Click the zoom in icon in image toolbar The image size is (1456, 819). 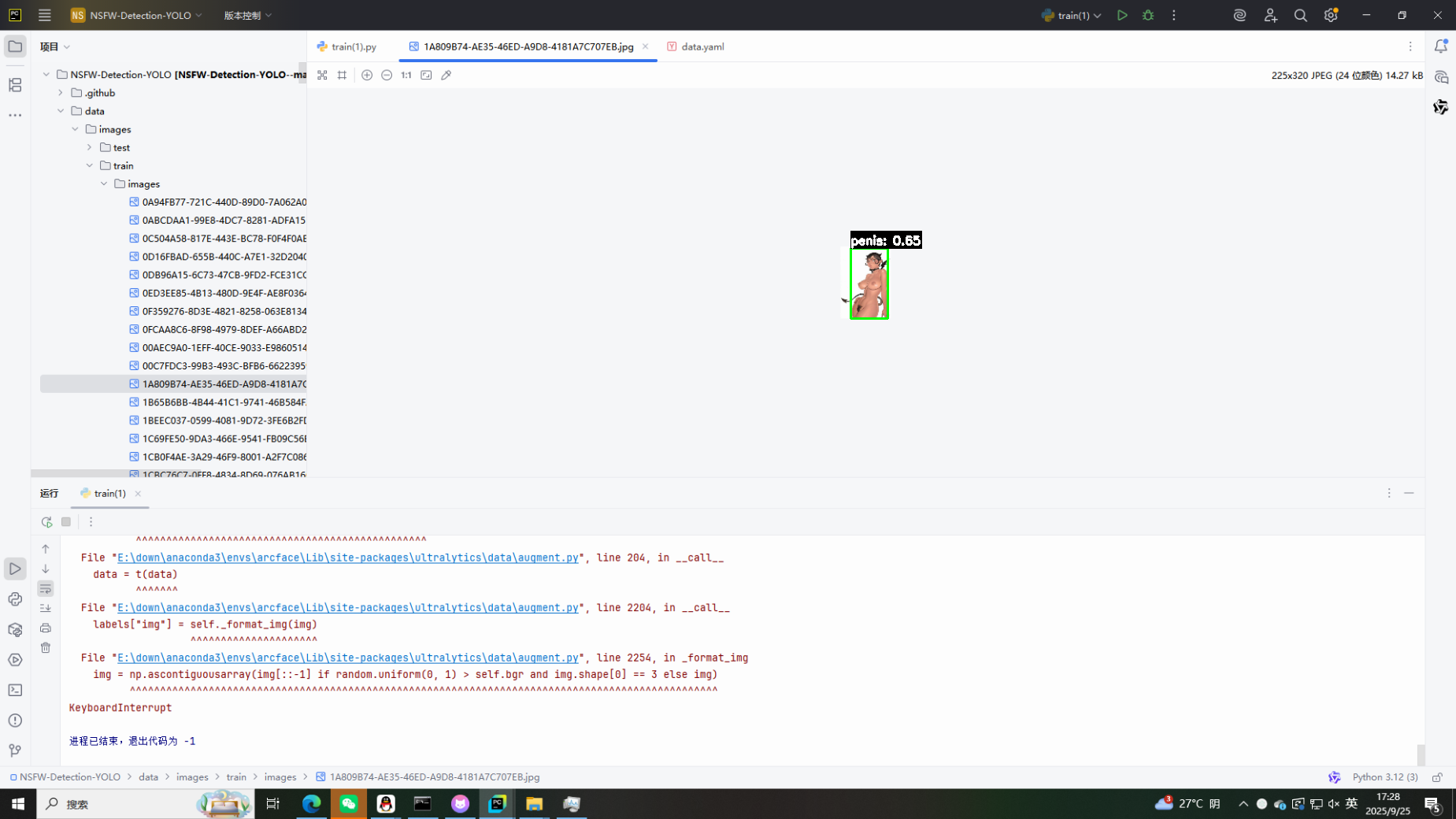tap(367, 75)
